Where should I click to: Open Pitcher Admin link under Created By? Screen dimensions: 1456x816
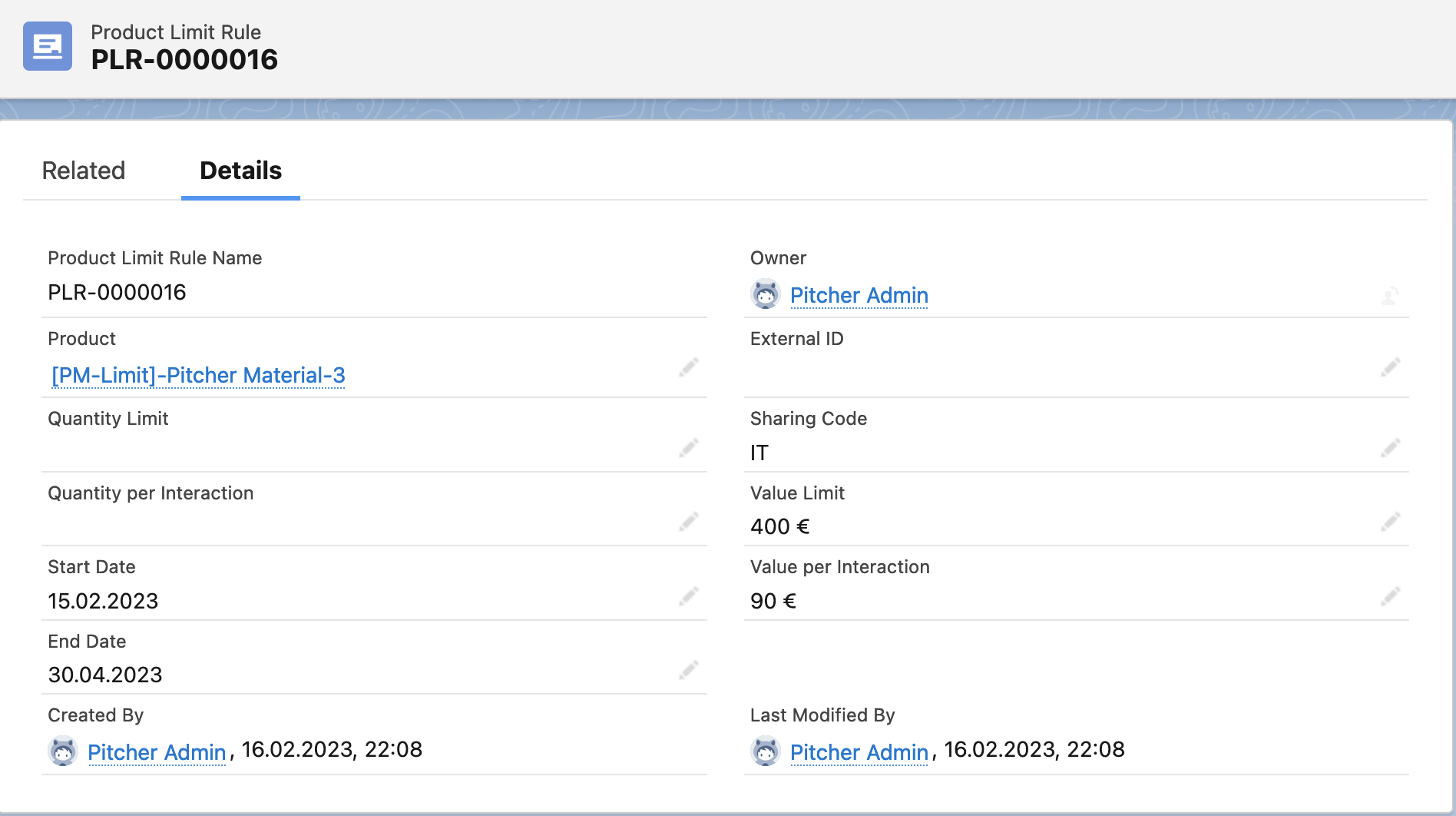pyautogui.click(x=157, y=752)
